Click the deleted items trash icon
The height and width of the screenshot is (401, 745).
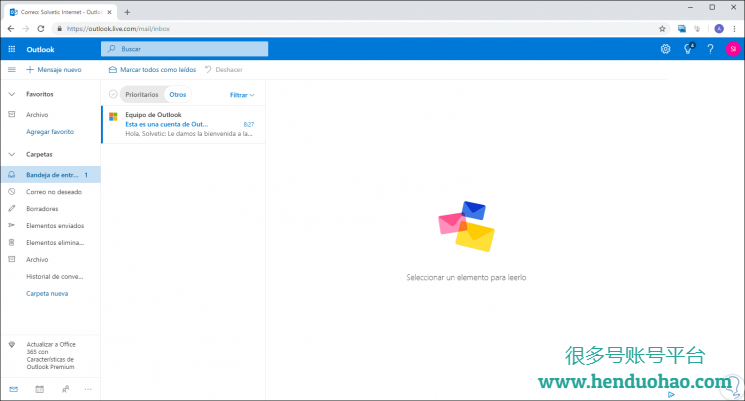click(x=12, y=242)
